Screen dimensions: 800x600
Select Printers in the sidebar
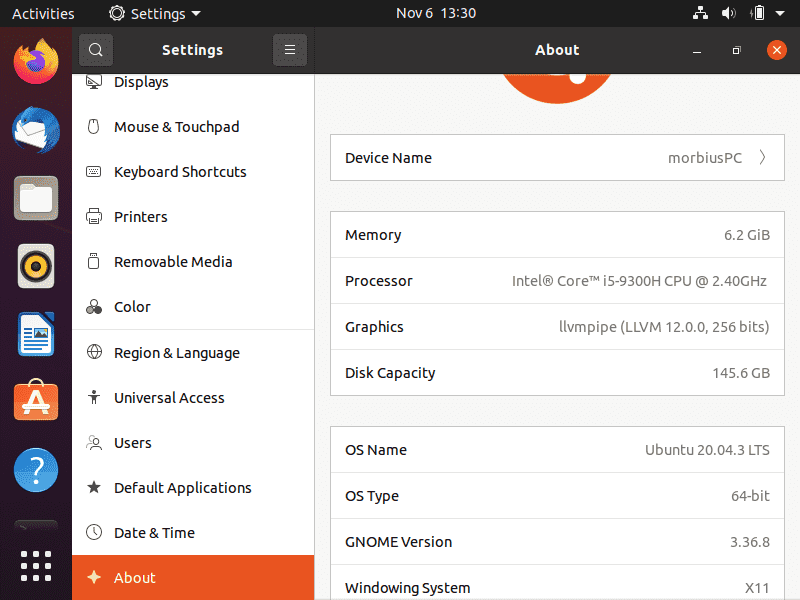click(x=193, y=216)
